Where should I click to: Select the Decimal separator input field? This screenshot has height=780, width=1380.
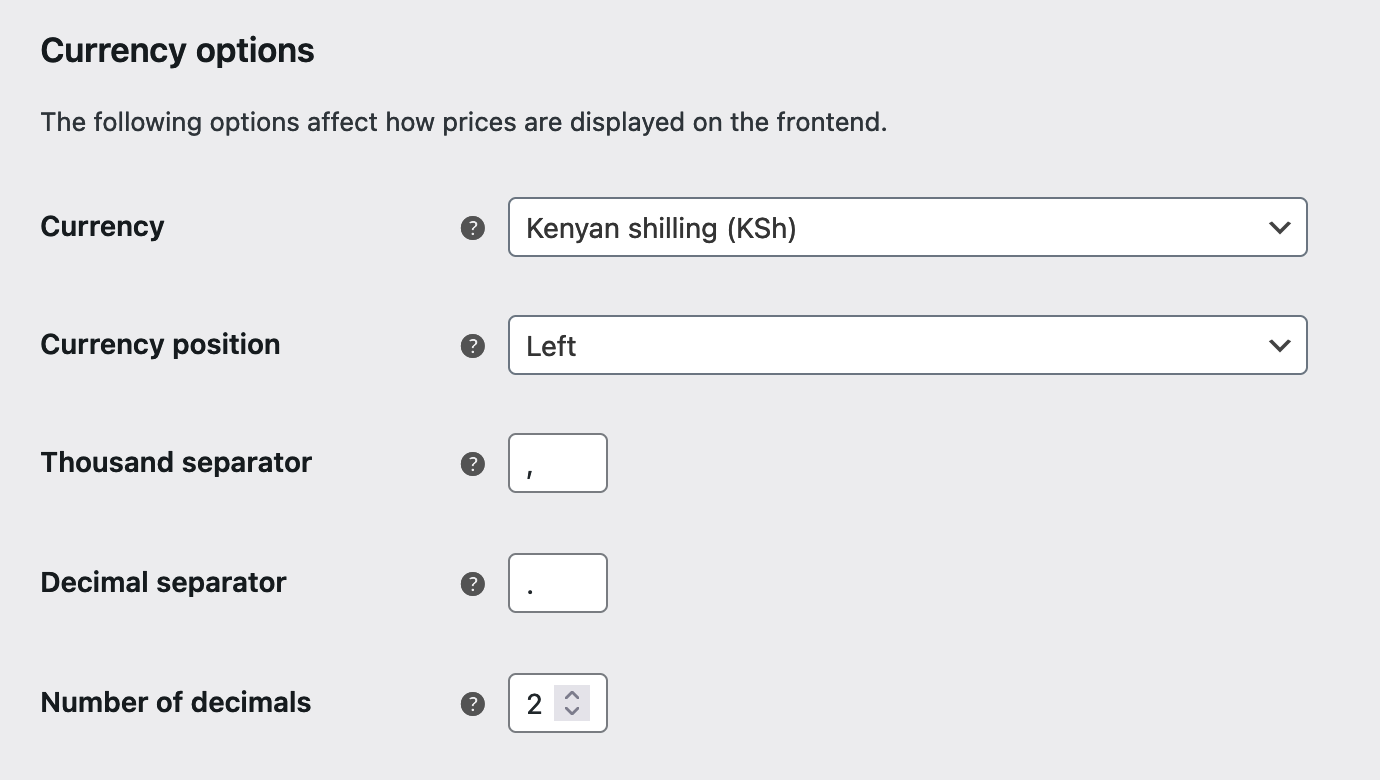tap(557, 583)
